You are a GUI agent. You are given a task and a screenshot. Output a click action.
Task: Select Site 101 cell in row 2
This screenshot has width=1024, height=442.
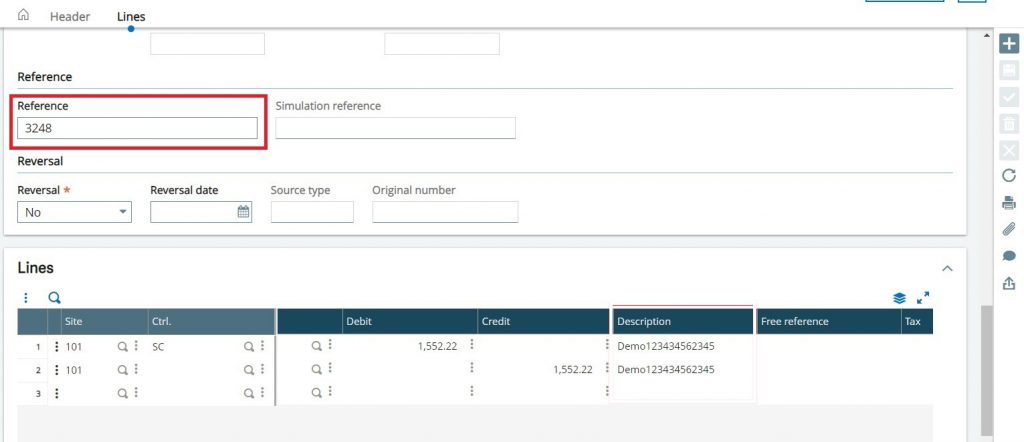click(x=74, y=370)
